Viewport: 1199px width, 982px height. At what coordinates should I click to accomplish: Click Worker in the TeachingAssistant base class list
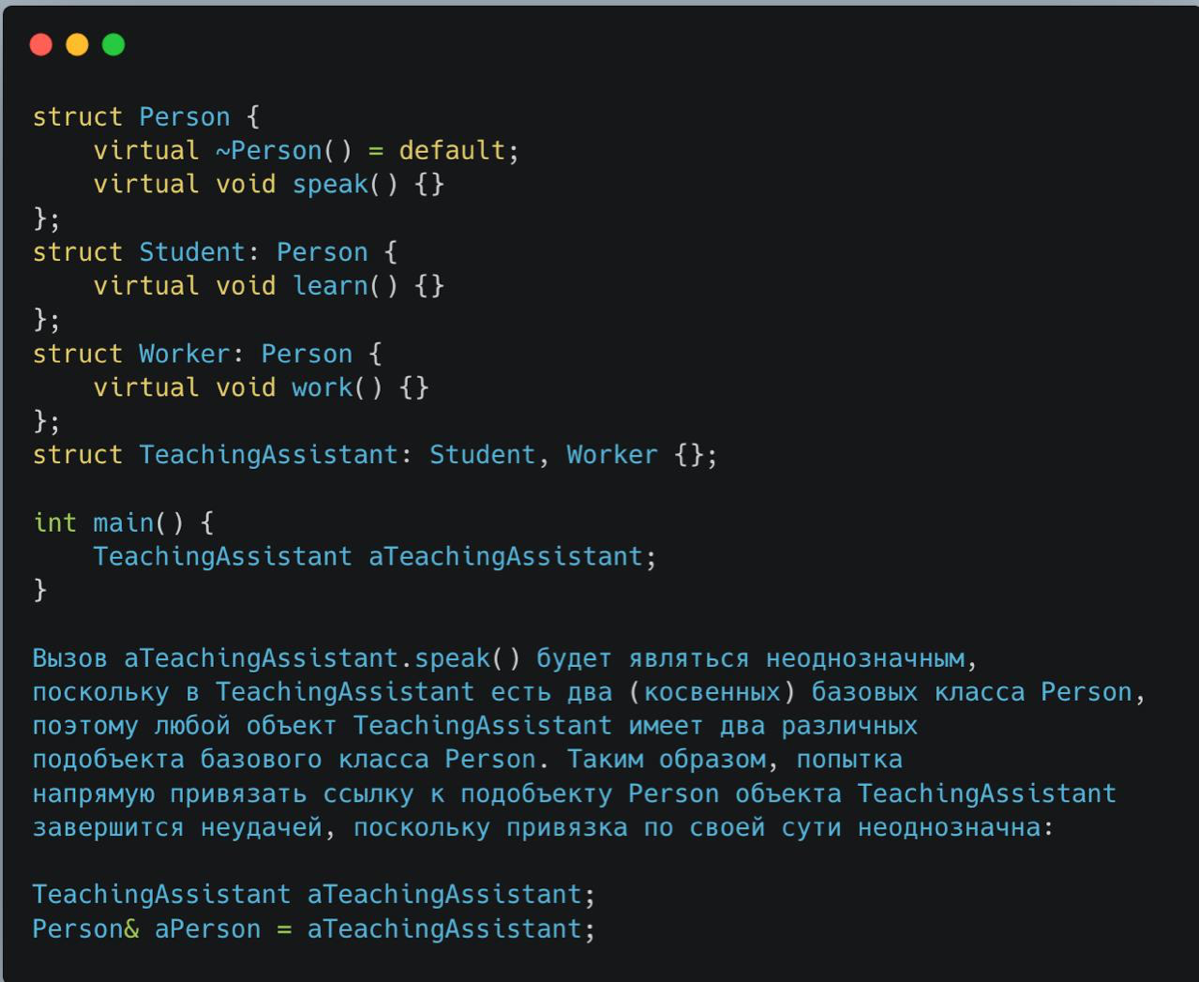point(612,455)
